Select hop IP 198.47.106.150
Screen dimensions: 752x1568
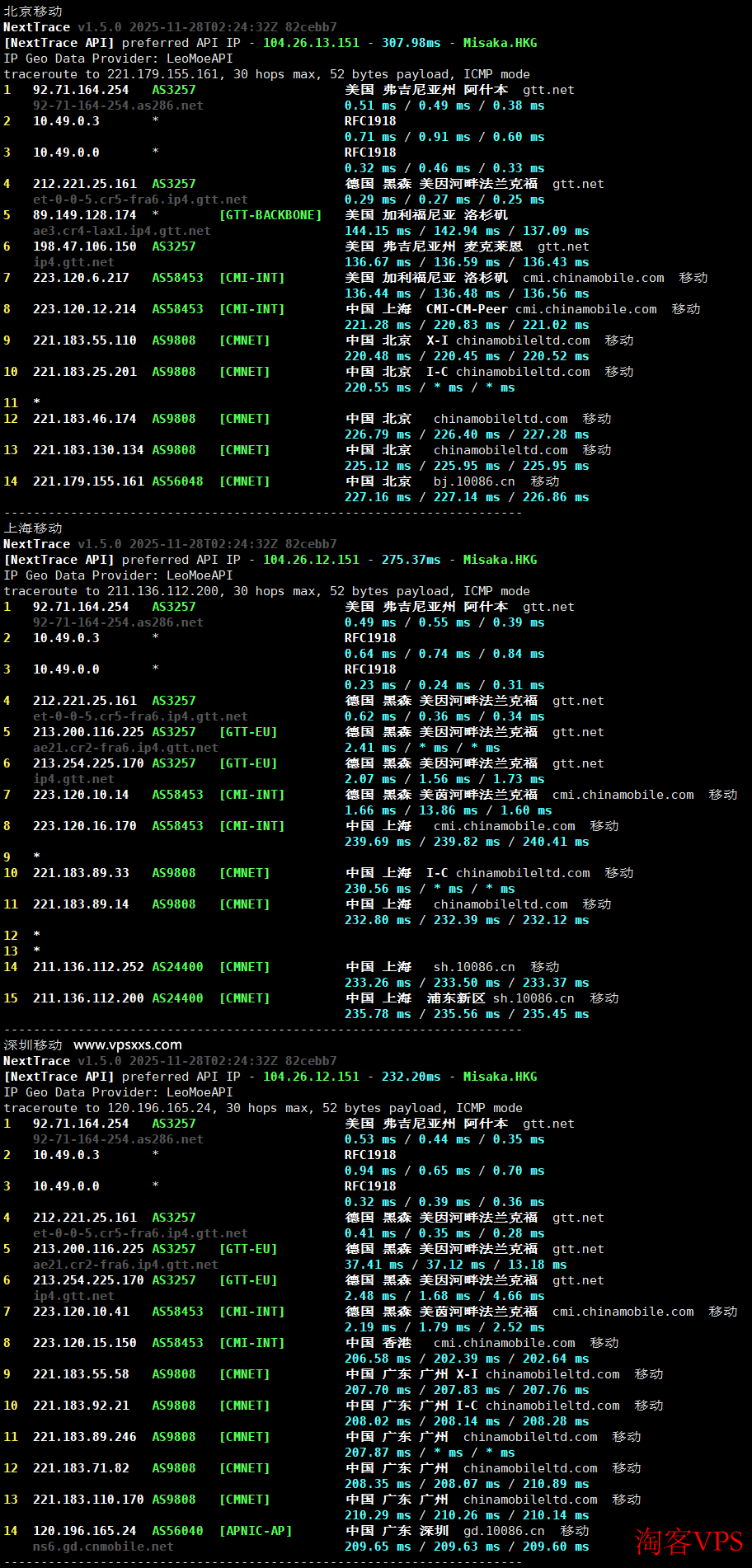click(85, 246)
